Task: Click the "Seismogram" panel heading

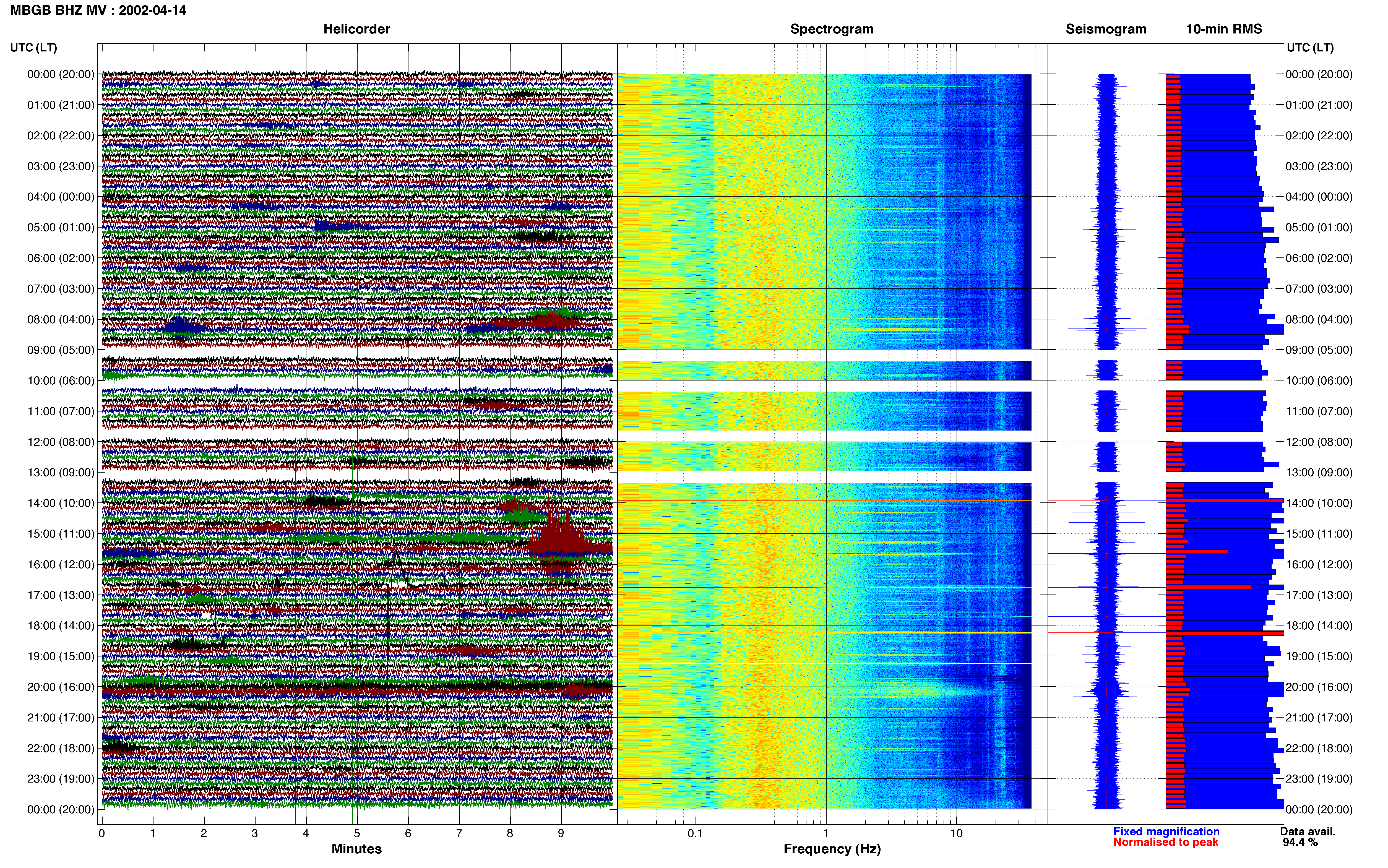Action: [x=1106, y=29]
